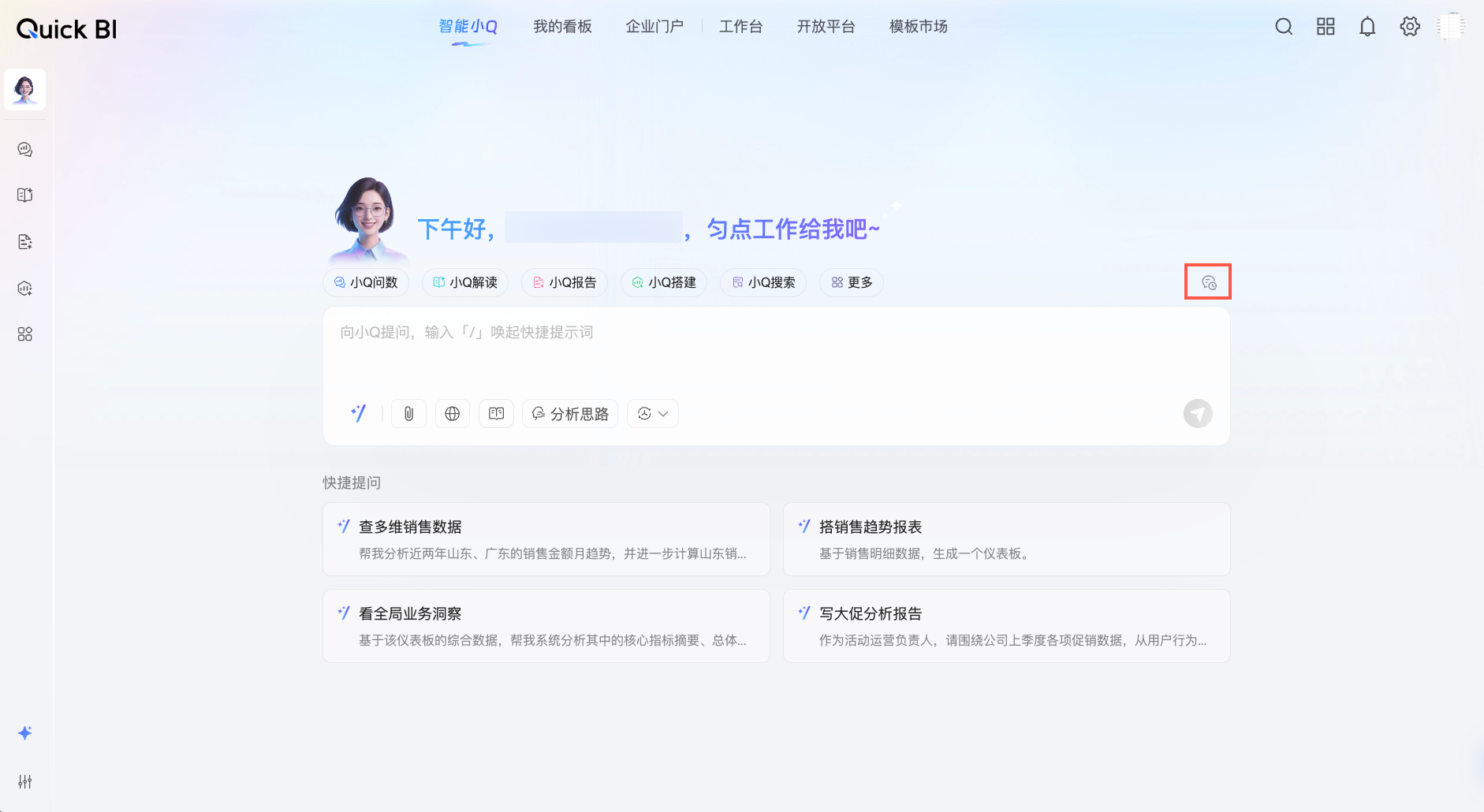1484x812 pixels.
Task: Toggle web search globe icon
Action: coord(453,414)
